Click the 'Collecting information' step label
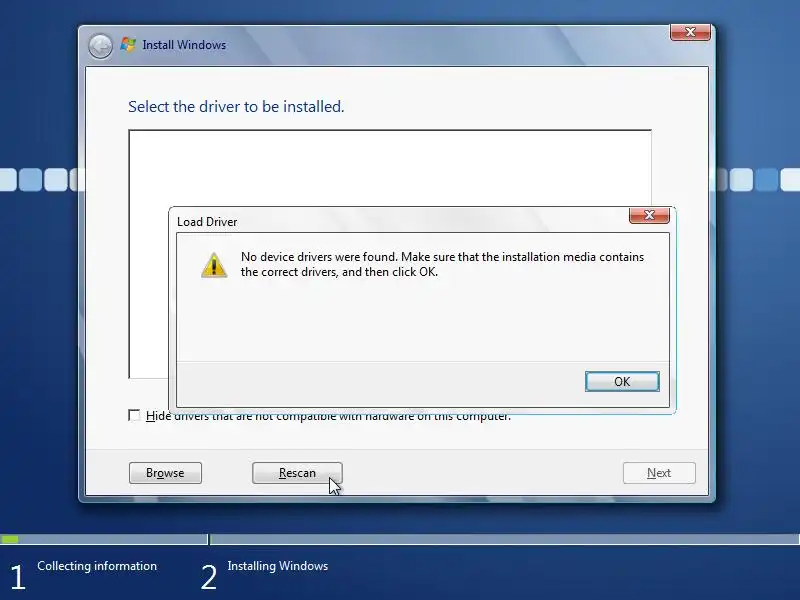This screenshot has height=600, width=800. [x=97, y=566]
